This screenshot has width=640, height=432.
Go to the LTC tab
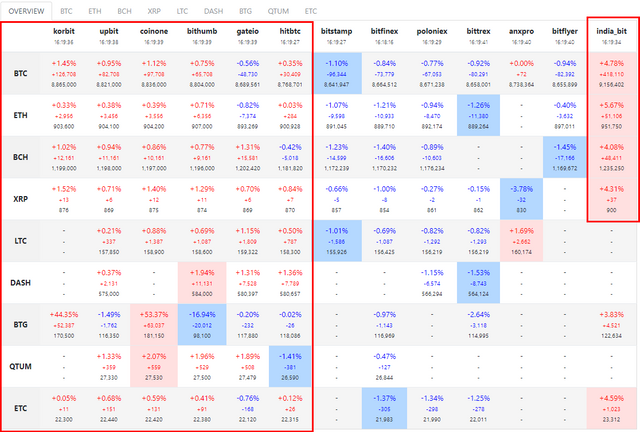pyautogui.click(x=182, y=11)
